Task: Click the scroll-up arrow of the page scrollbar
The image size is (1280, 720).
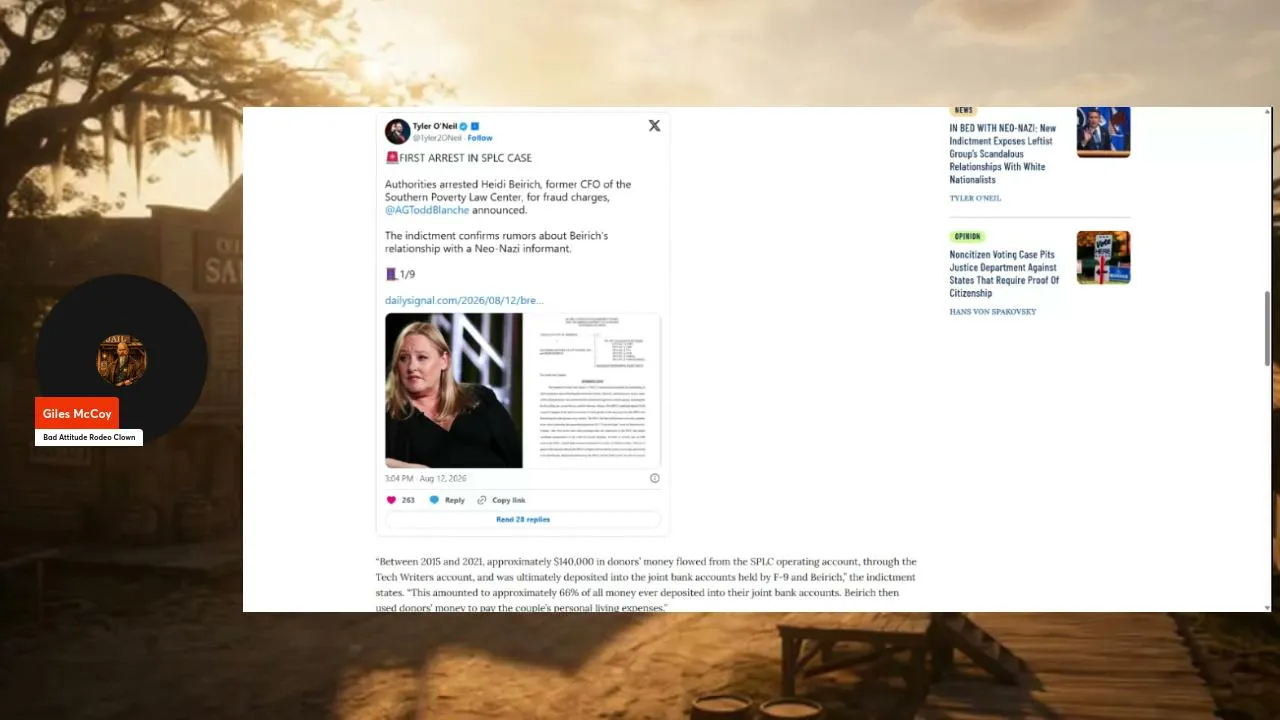Action: coord(1267,112)
